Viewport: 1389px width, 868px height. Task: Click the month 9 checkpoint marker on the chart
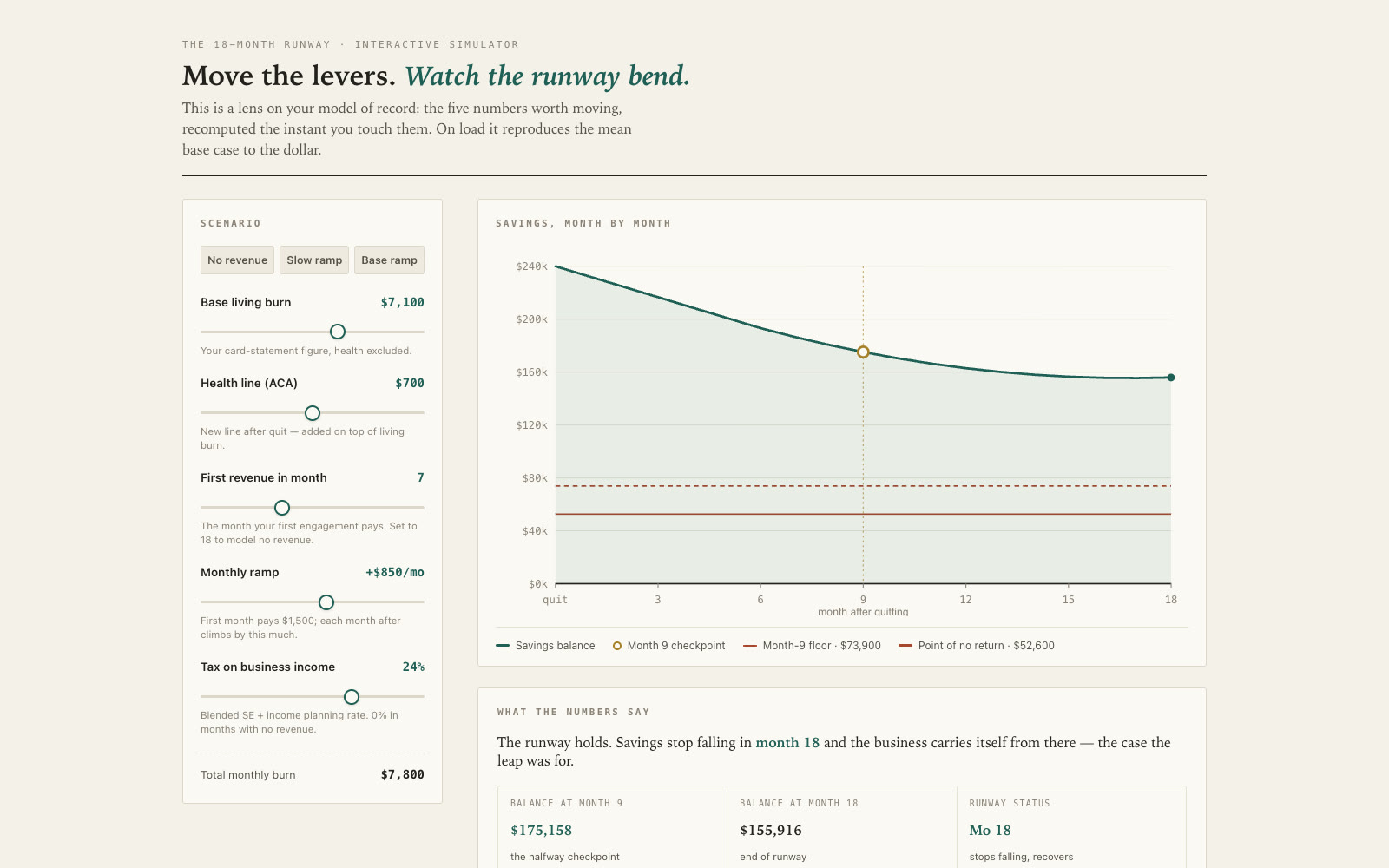click(x=863, y=352)
